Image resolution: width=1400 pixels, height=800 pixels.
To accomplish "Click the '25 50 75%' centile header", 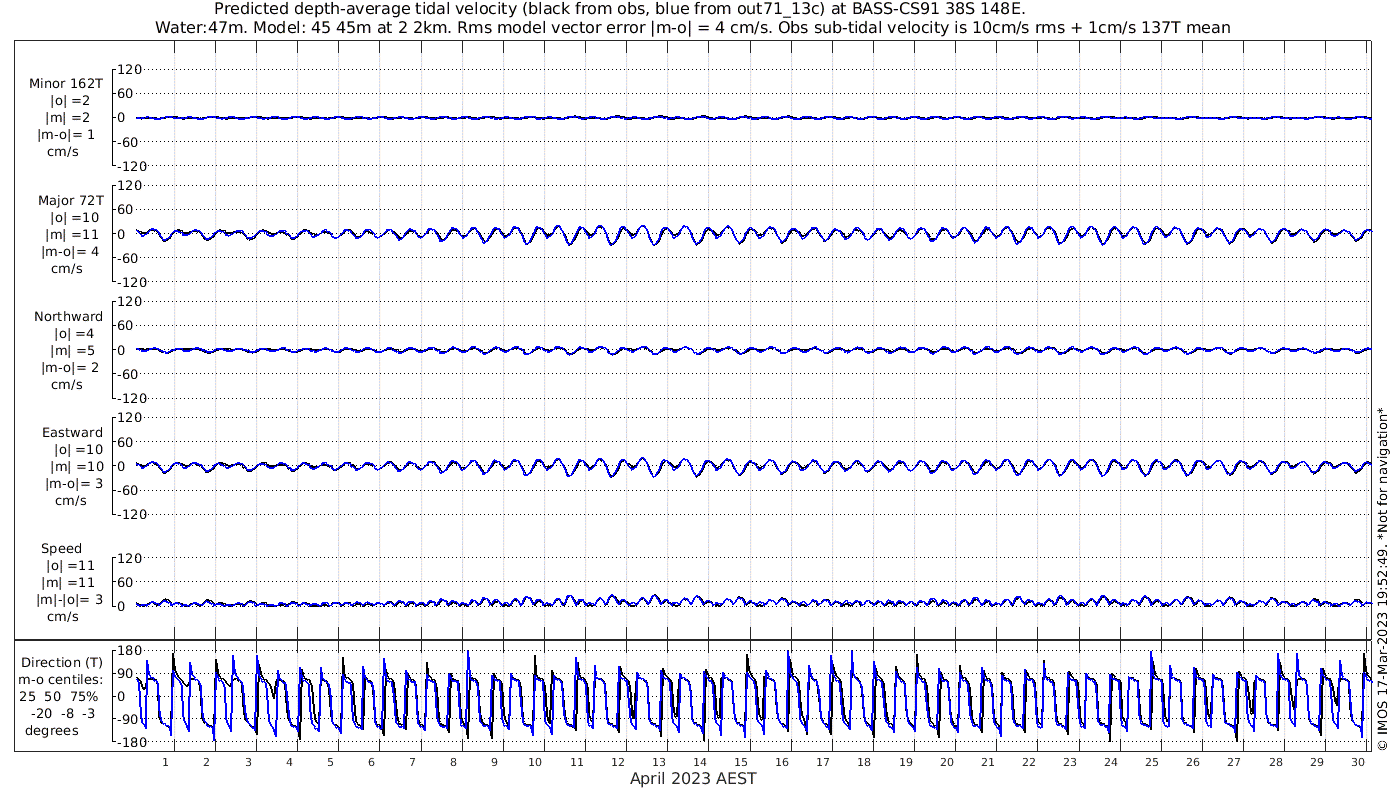I will pos(58,696).
